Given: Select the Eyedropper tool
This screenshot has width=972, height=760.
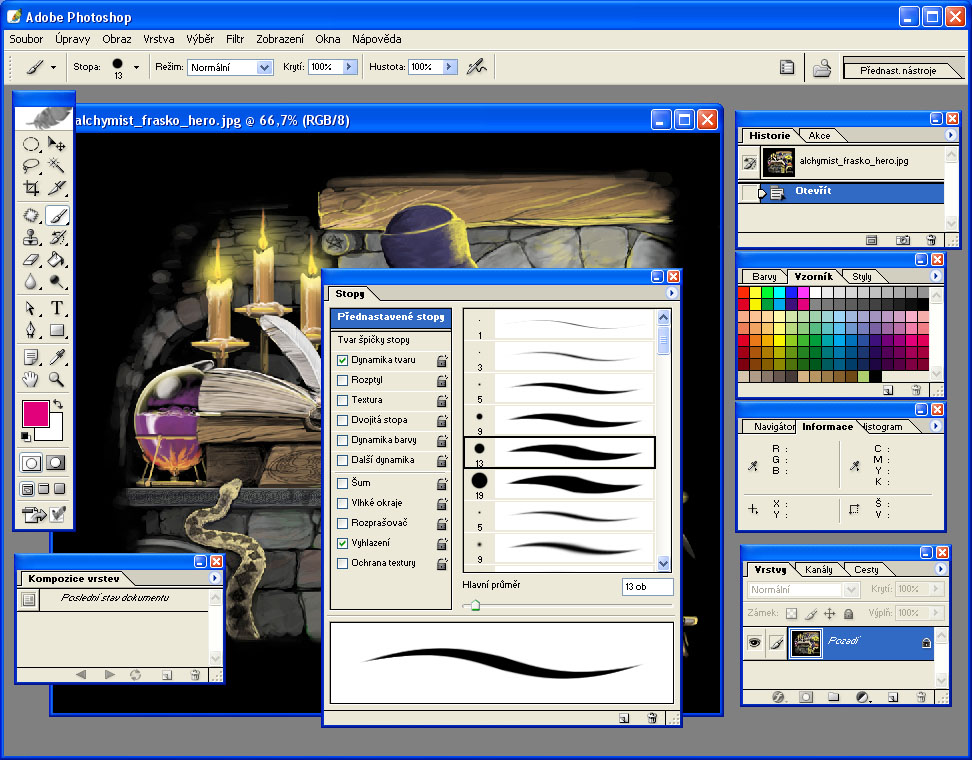Looking at the screenshot, I should point(57,357).
